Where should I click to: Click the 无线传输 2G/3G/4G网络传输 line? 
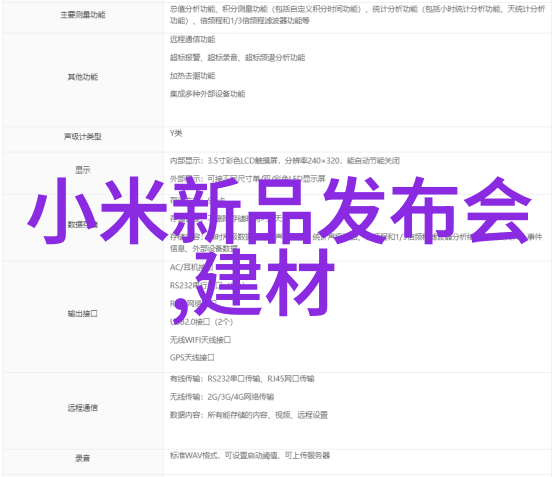coord(222,397)
